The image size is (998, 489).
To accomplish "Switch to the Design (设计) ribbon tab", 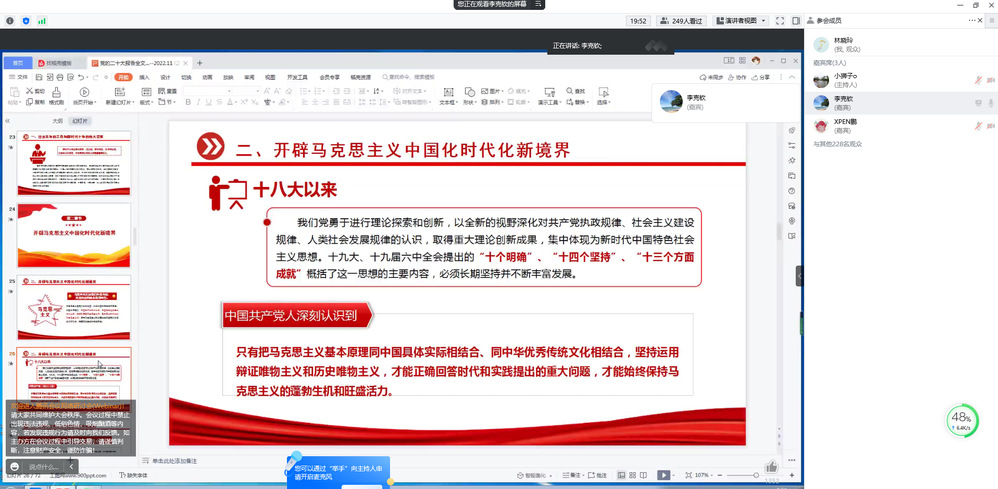I will click(x=165, y=77).
